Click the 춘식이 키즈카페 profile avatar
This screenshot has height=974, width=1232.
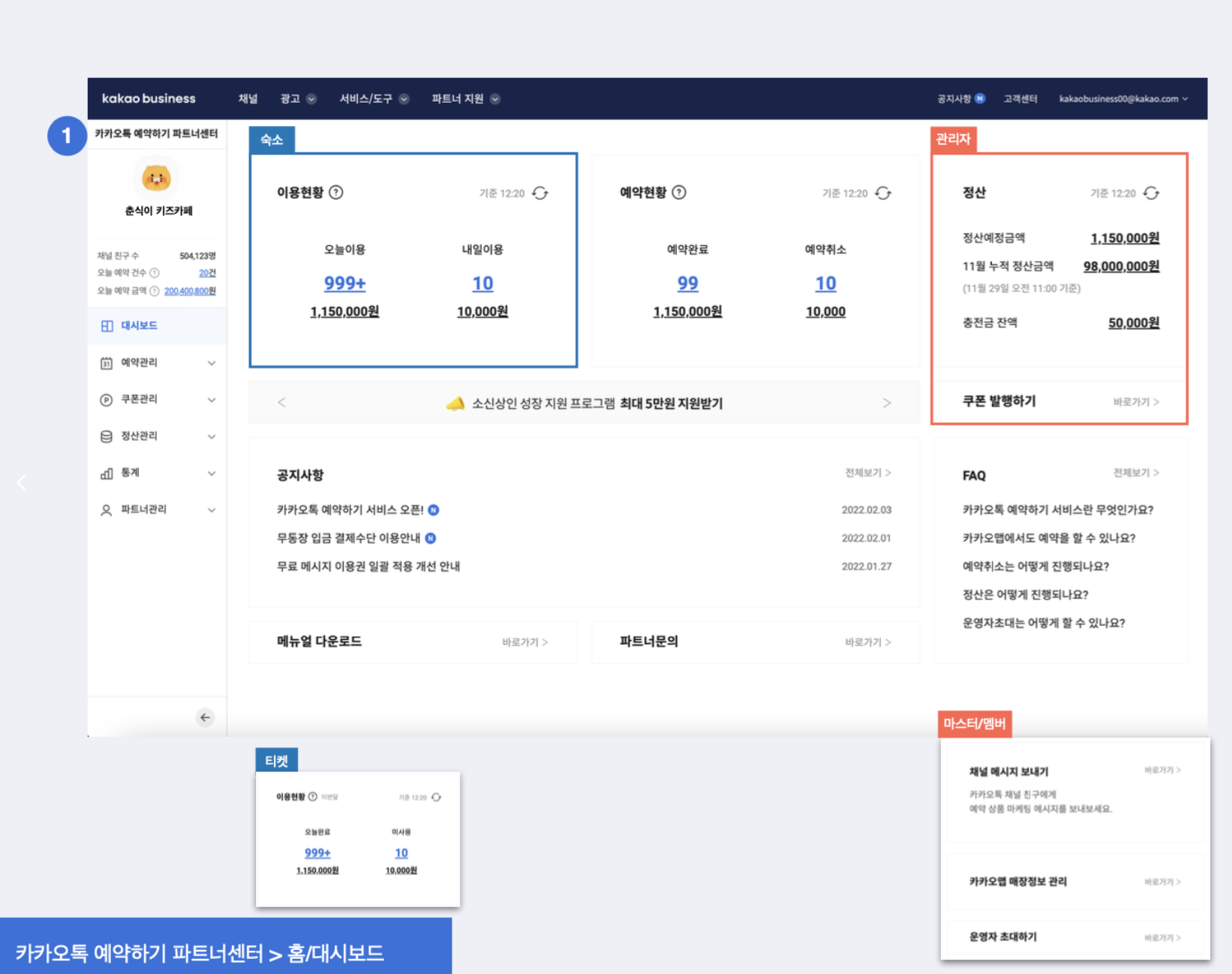coord(157,179)
